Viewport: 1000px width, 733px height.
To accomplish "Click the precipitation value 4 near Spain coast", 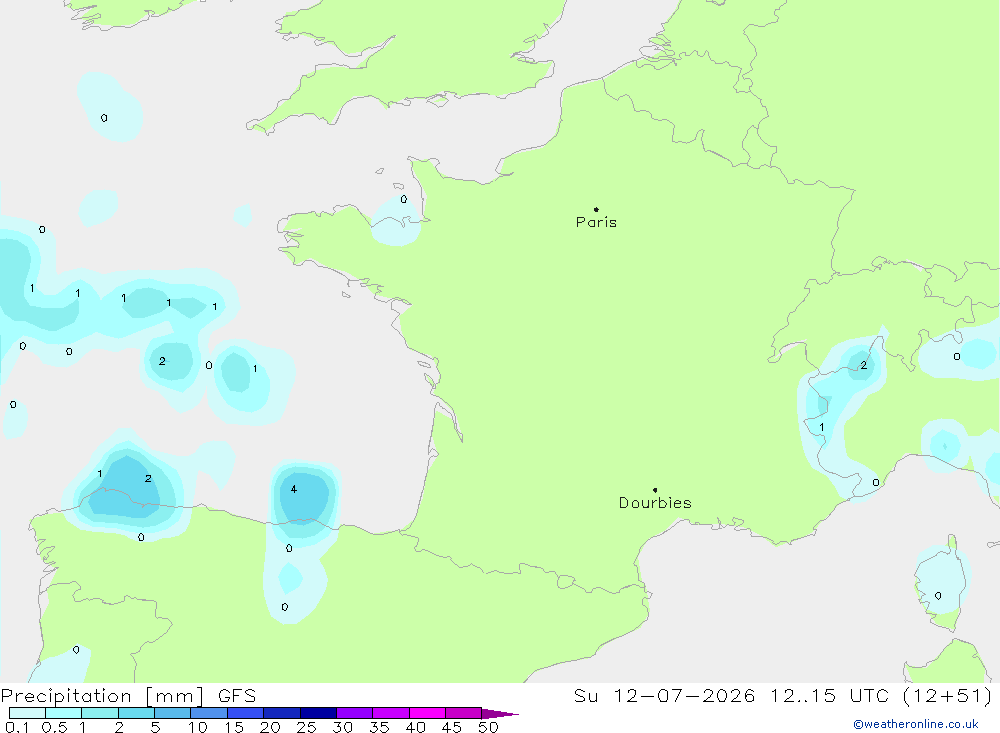I will [293, 489].
